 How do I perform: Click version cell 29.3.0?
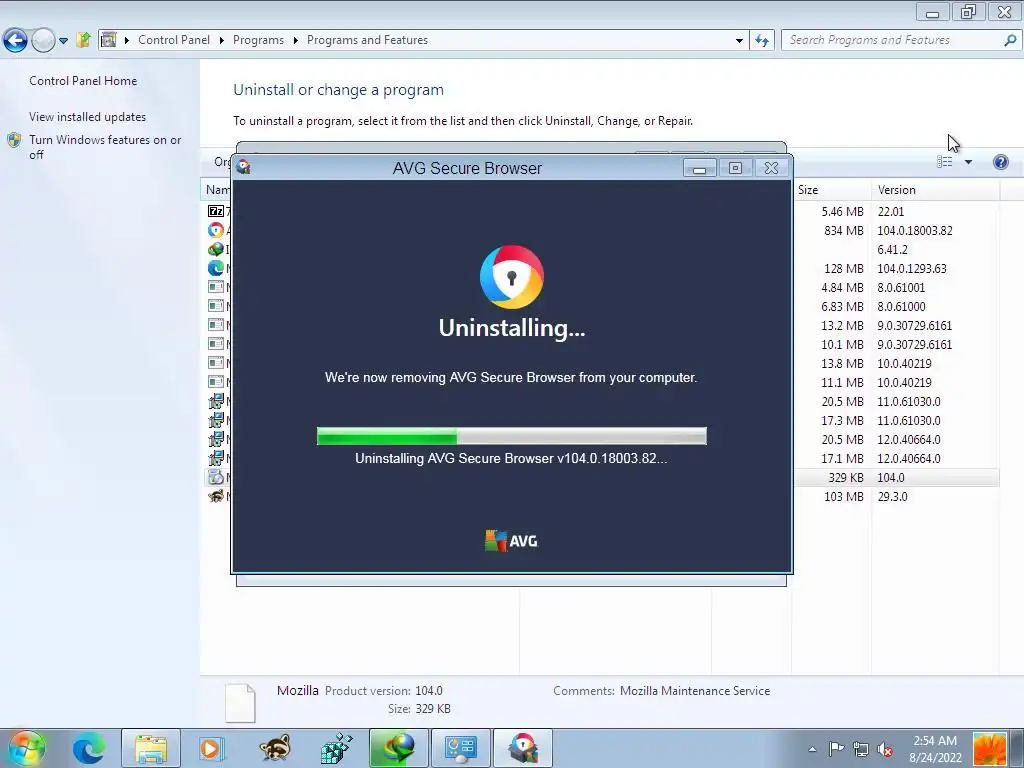pyautogui.click(x=892, y=496)
